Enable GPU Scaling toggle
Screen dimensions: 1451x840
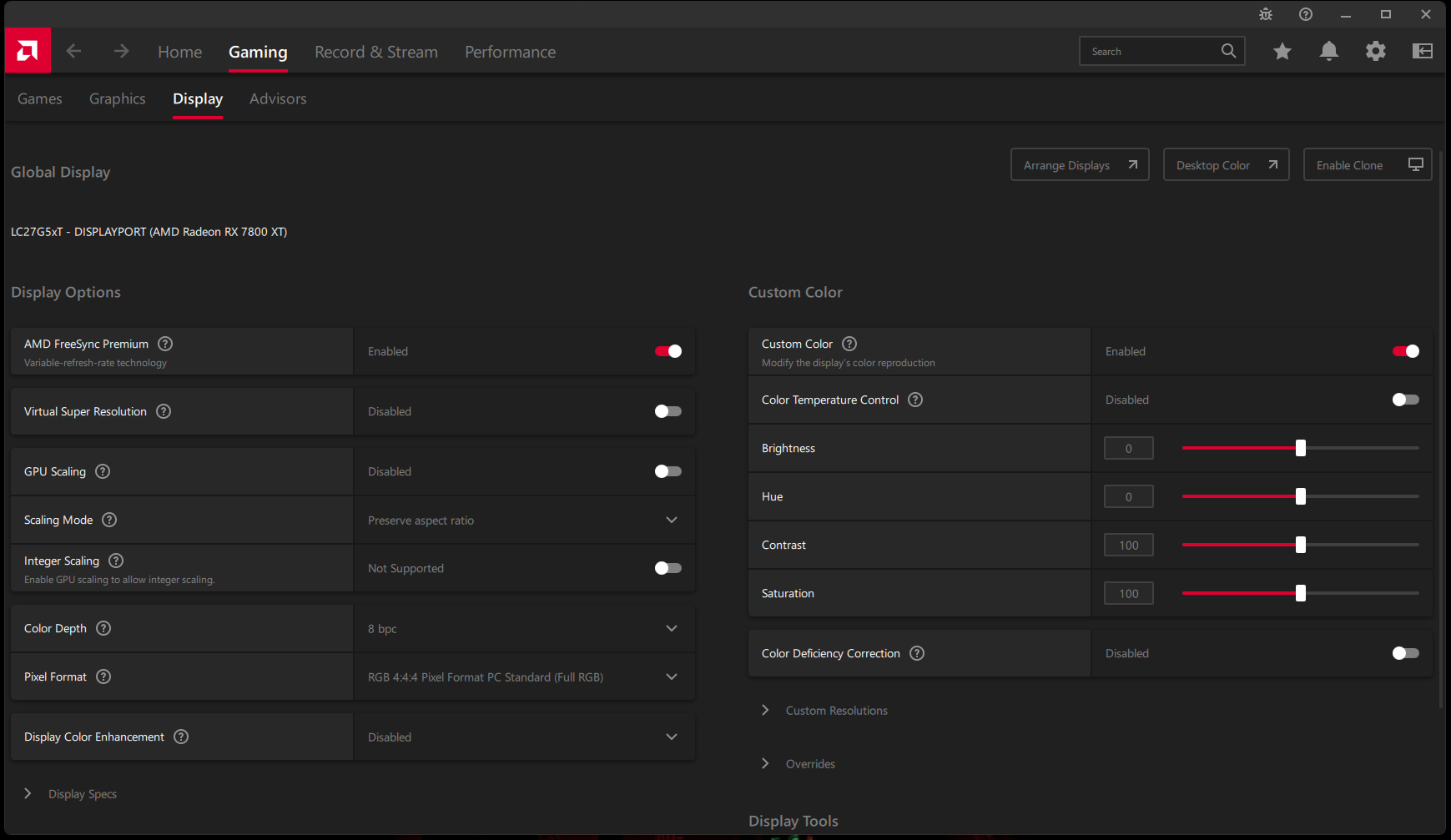point(668,471)
